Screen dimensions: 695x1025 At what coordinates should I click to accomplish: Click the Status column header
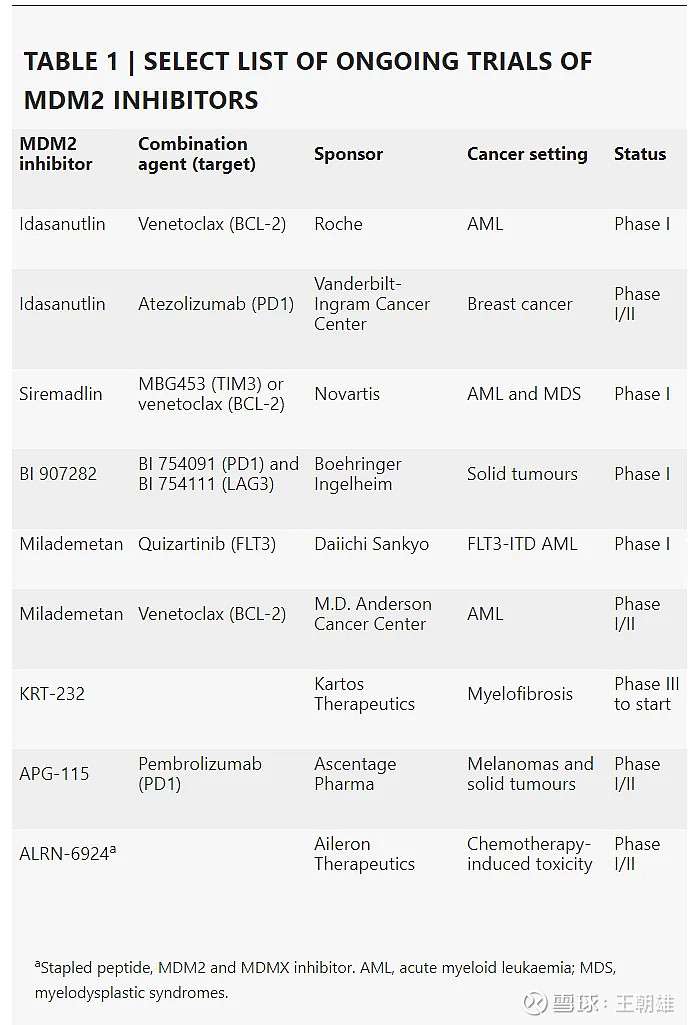[x=640, y=154]
